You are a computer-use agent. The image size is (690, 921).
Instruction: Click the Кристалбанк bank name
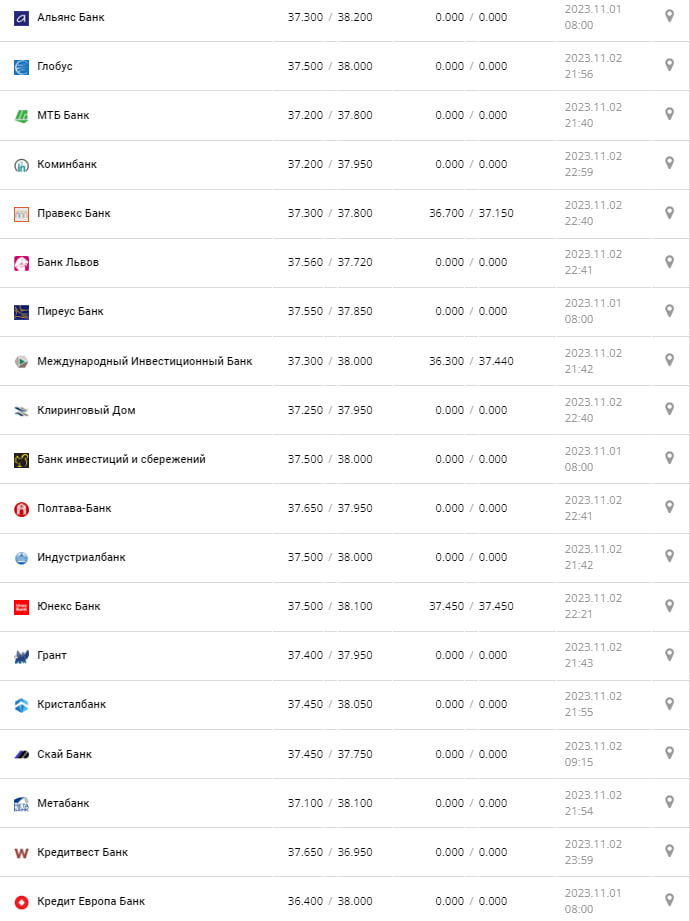[x=71, y=704]
